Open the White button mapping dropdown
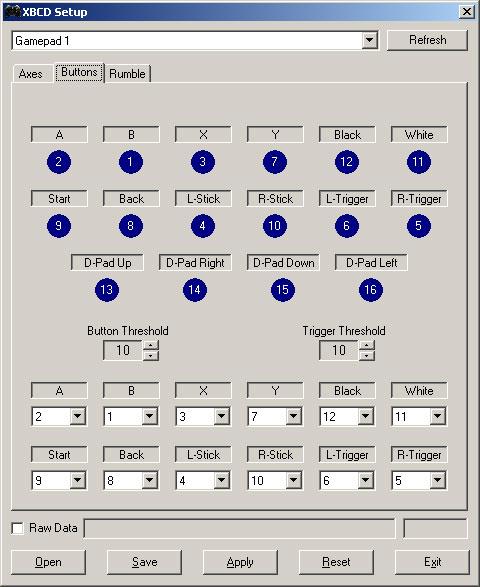The height and width of the screenshot is (587, 480). point(437,416)
